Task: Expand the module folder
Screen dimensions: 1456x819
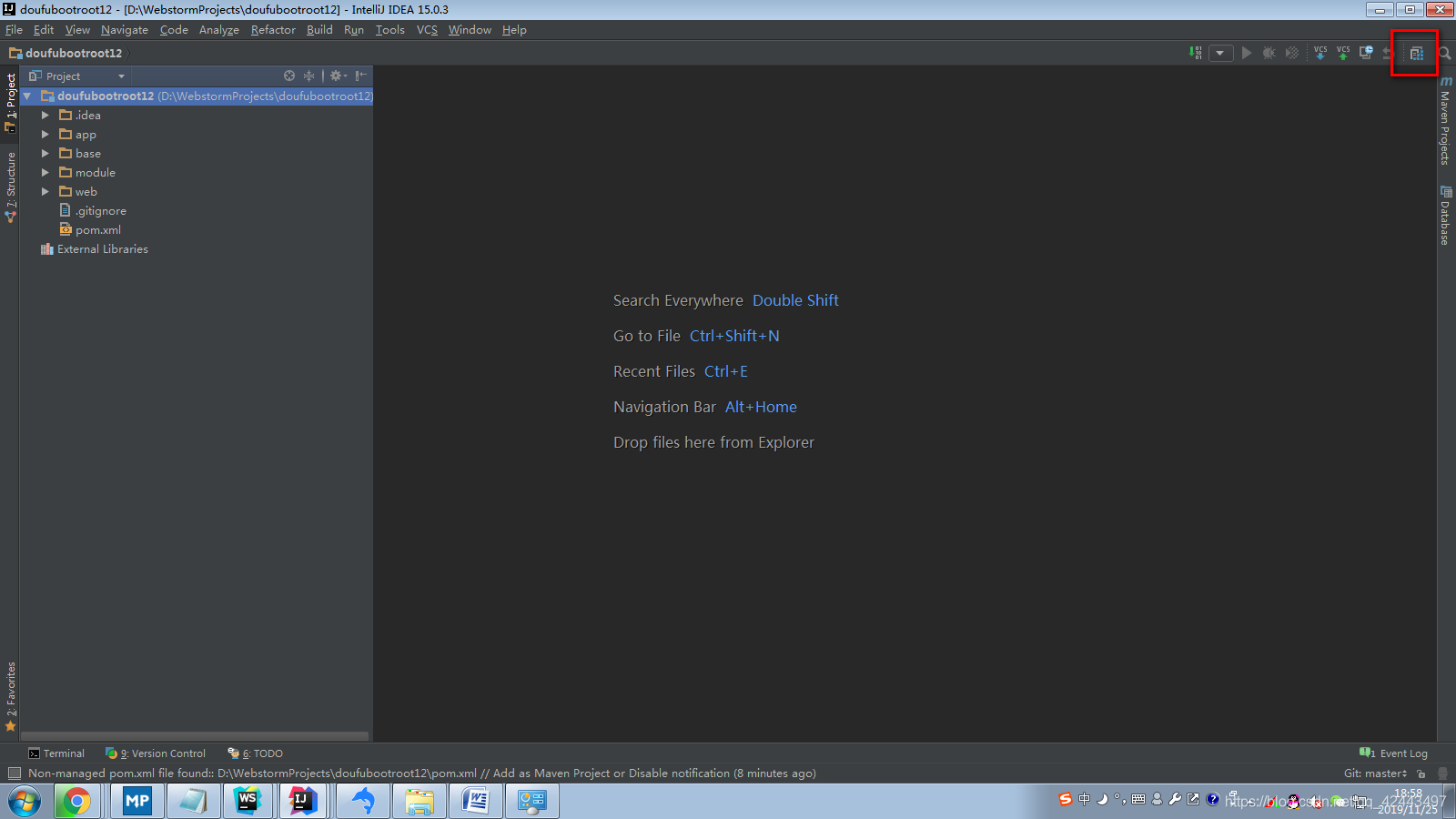Action: [45, 172]
